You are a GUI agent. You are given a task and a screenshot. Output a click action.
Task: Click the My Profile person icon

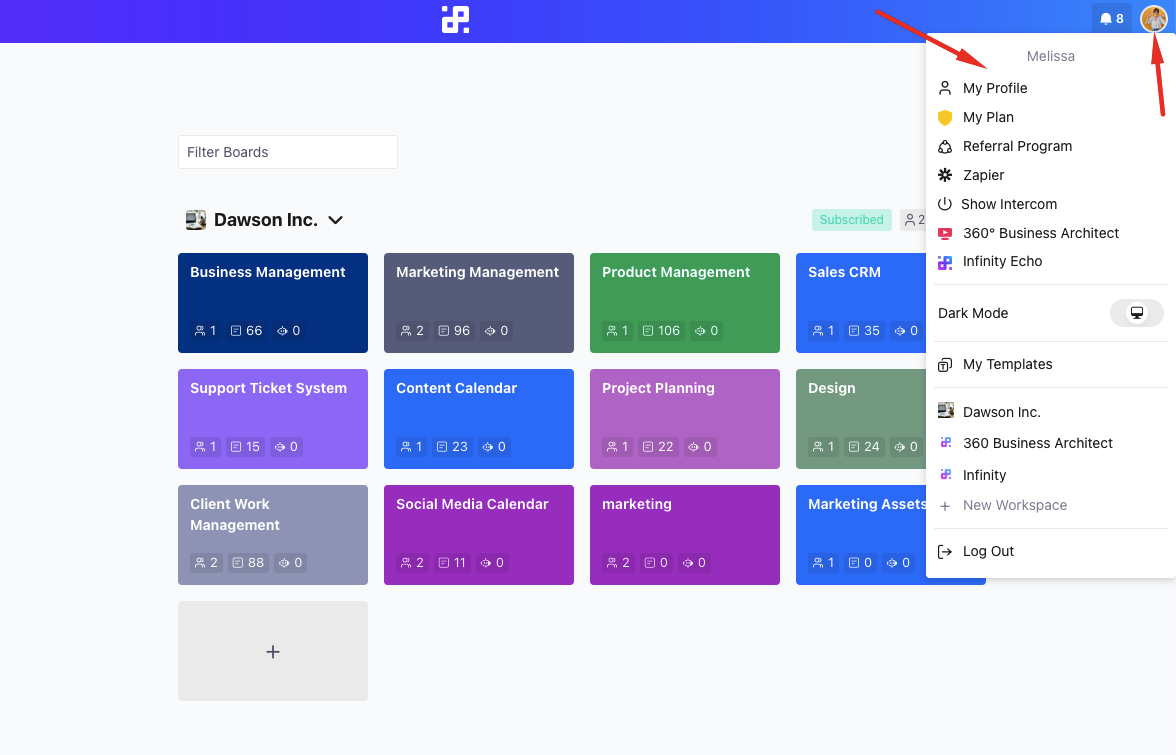pyautogui.click(x=944, y=88)
